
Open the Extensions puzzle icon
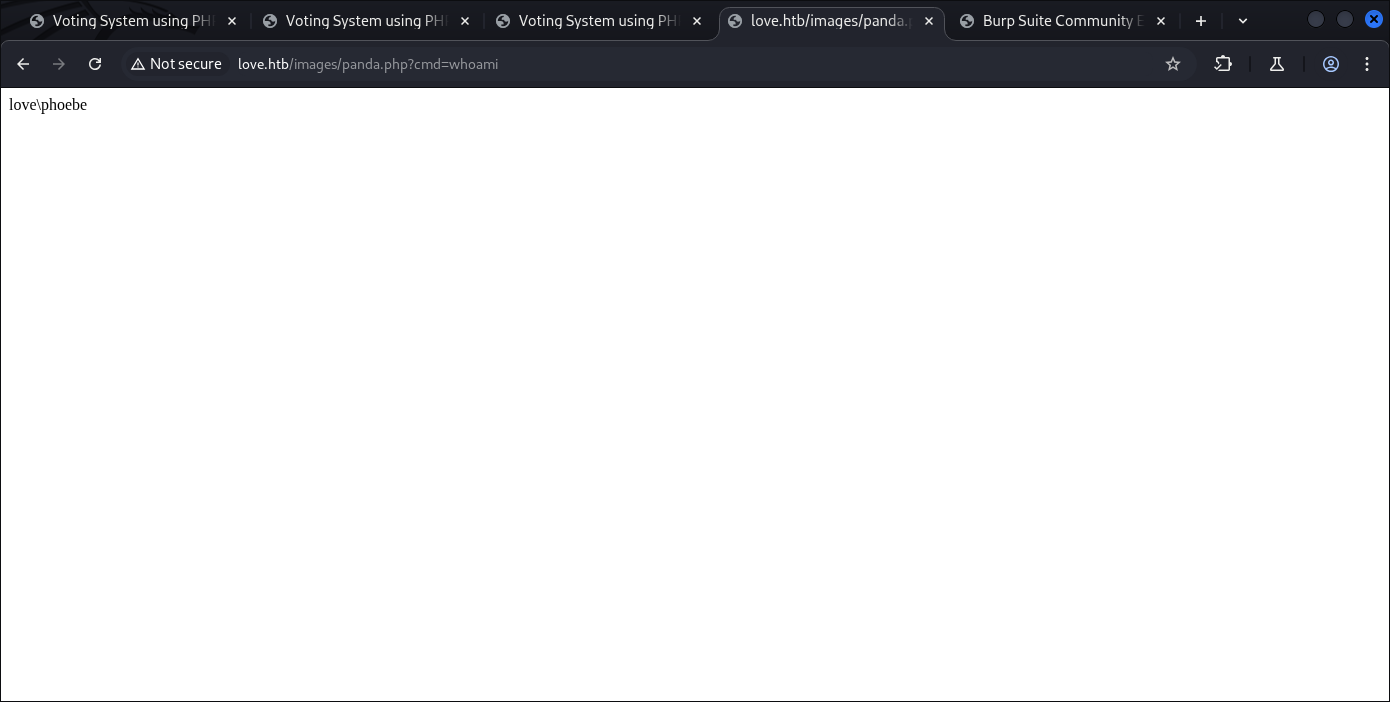(x=1223, y=64)
